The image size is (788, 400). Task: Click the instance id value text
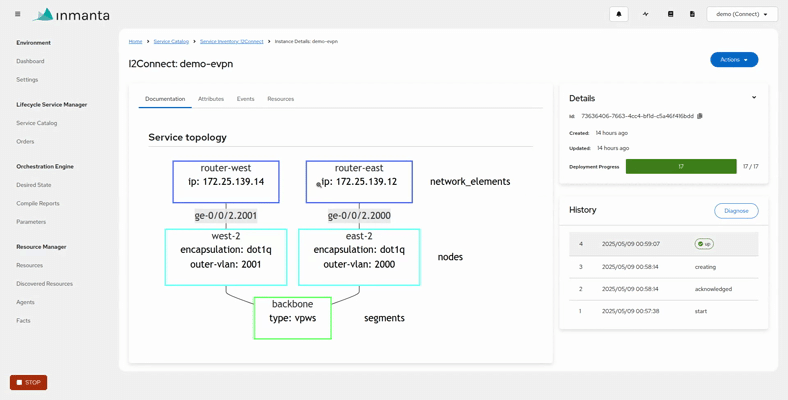[x=637, y=116]
